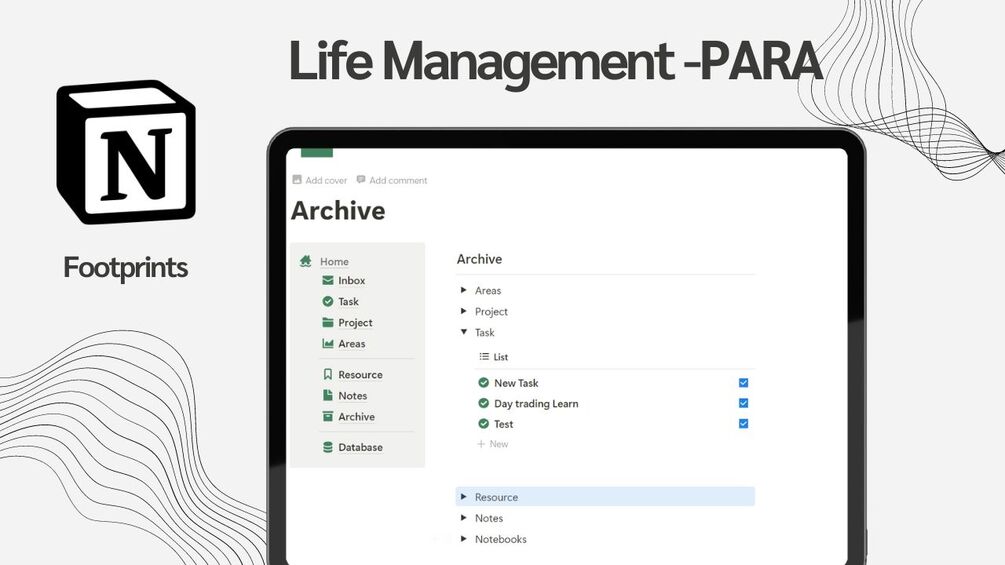Open Database page from sidebar

tap(360, 448)
